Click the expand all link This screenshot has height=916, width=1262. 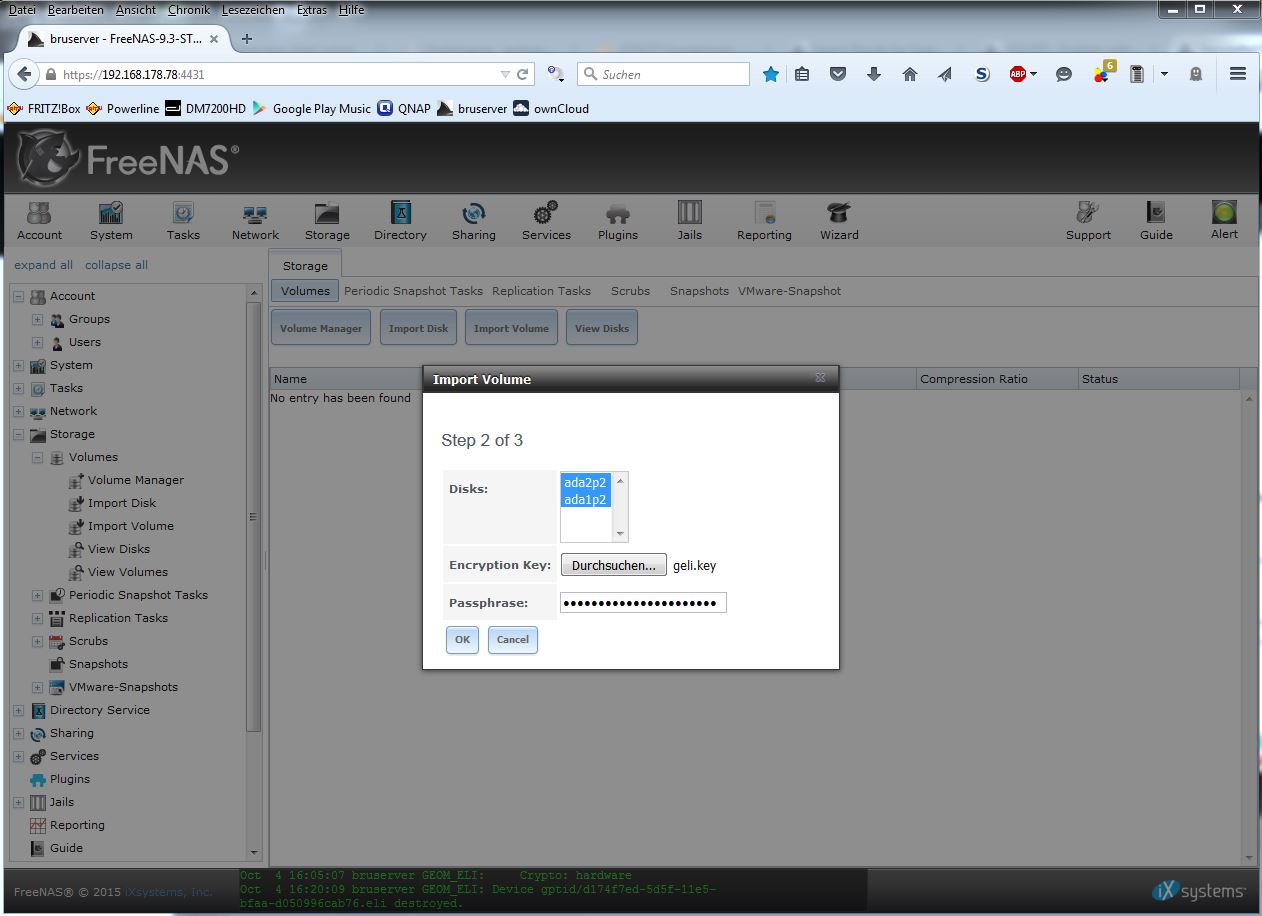(x=44, y=265)
